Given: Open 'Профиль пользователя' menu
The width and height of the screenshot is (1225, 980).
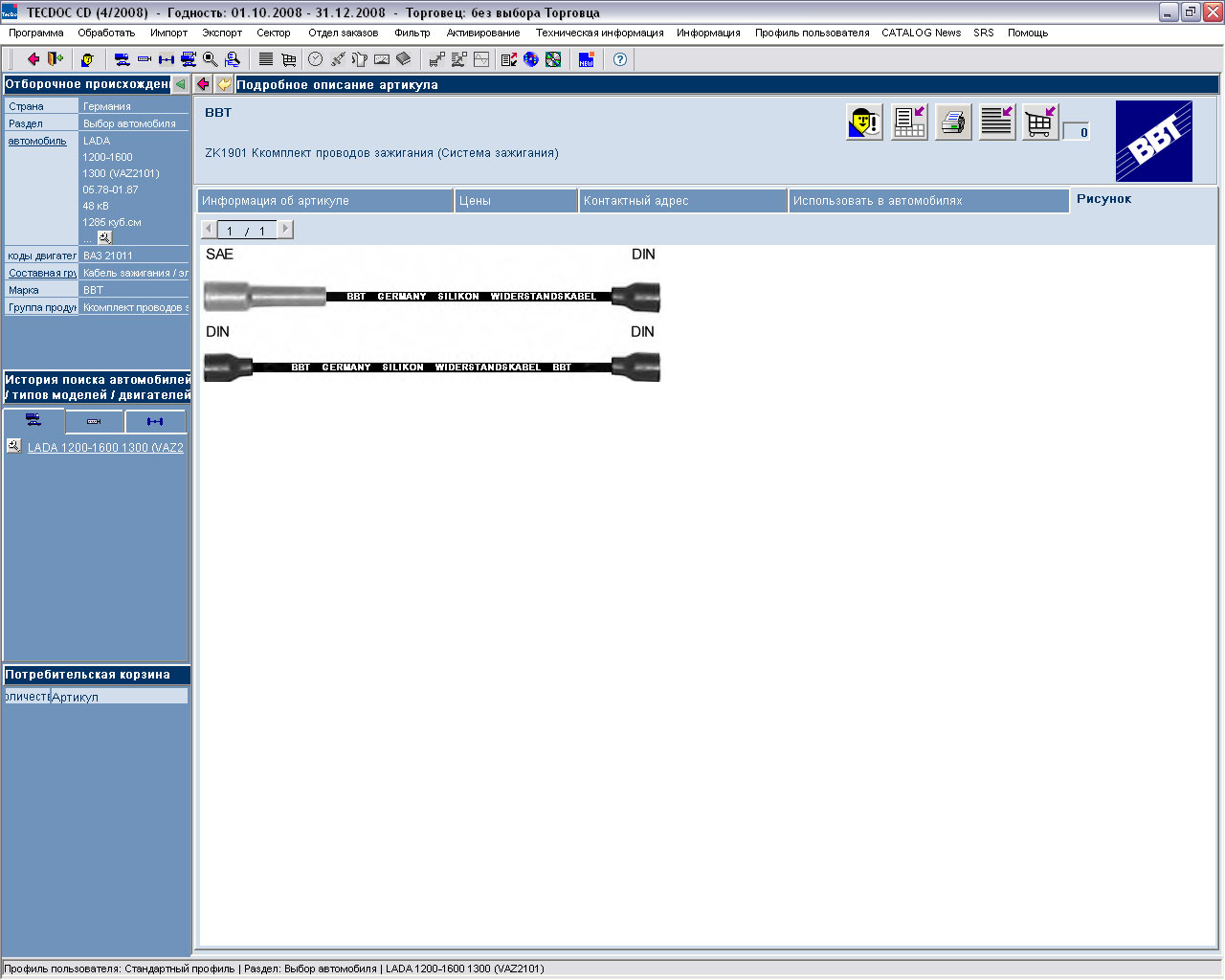Looking at the screenshot, I should [813, 33].
